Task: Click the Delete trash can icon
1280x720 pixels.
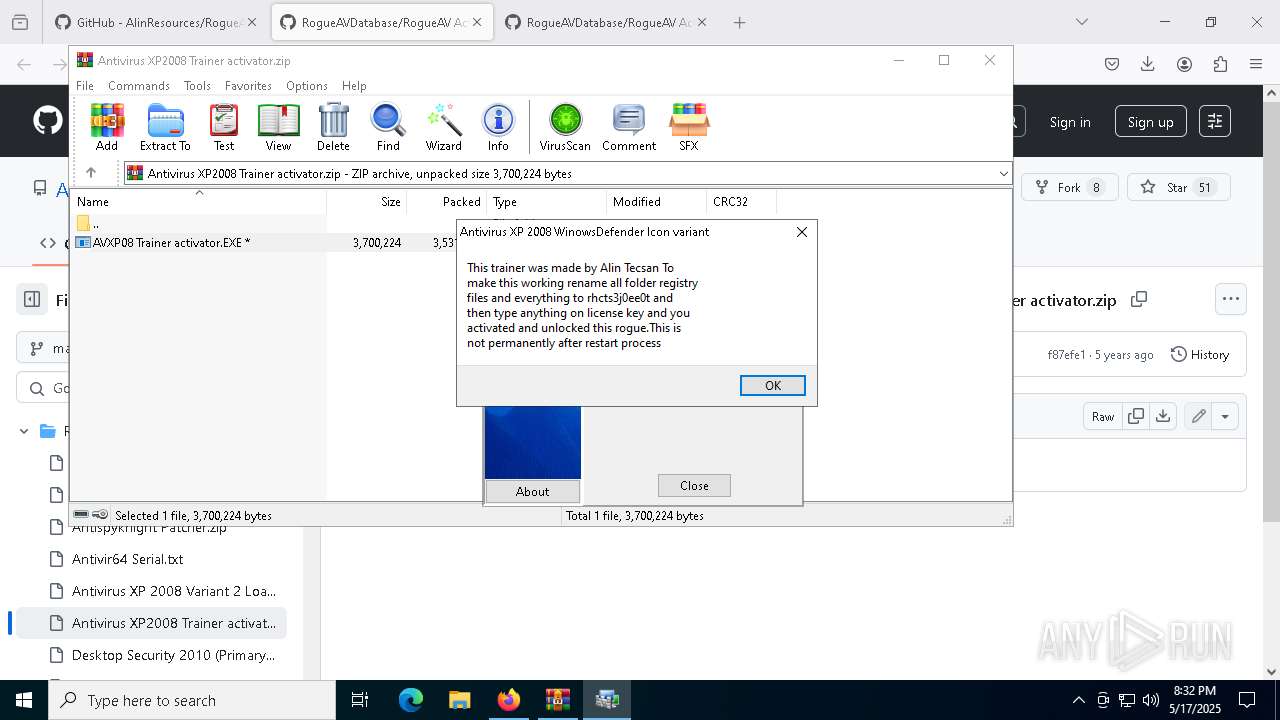Action: point(333,127)
